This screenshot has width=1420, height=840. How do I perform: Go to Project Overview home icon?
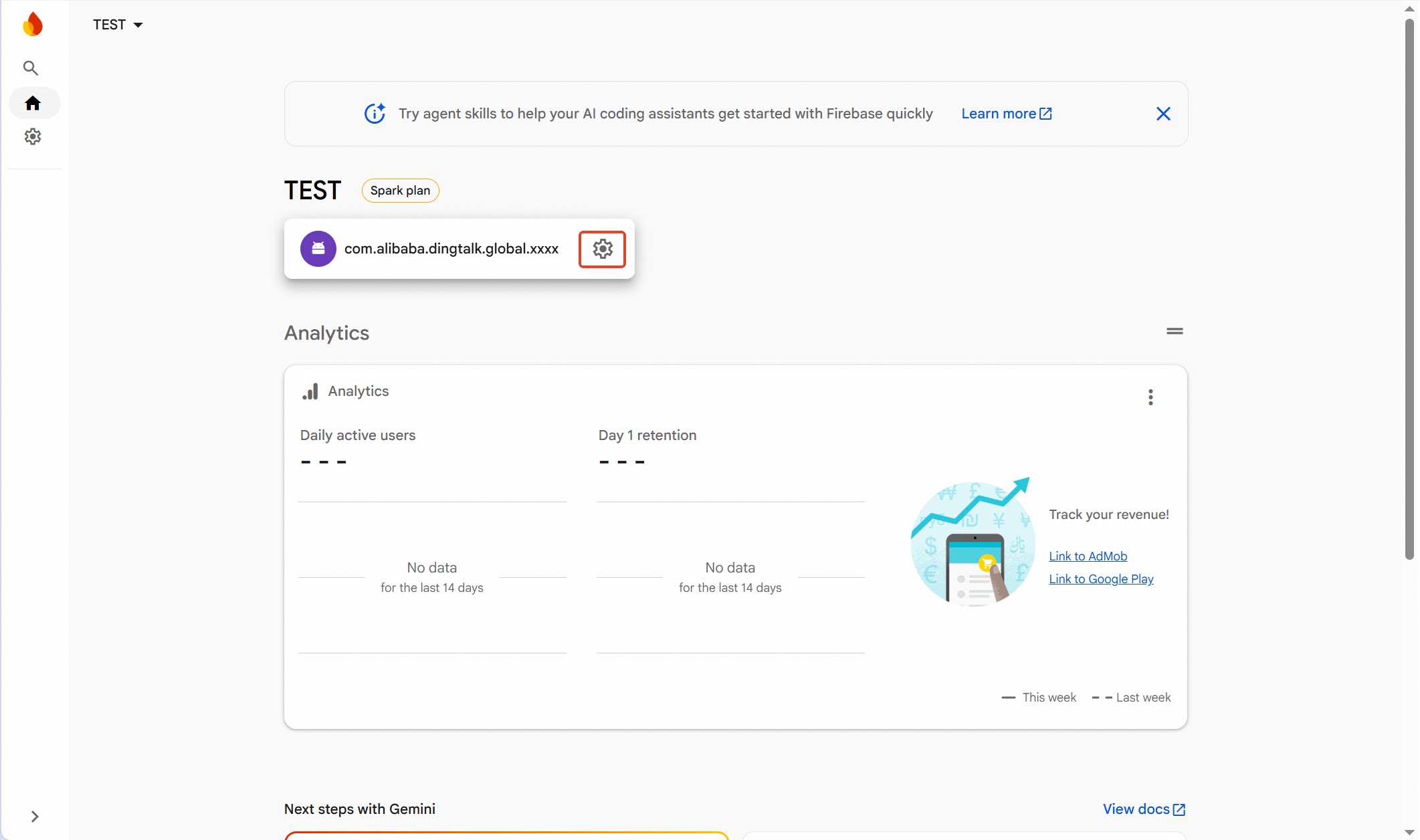click(33, 103)
